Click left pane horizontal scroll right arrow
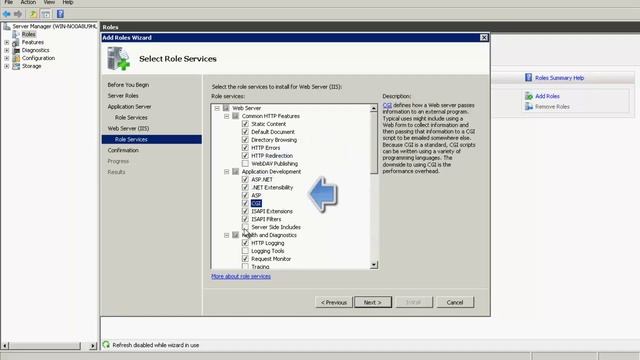Image resolution: width=640 pixels, height=360 pixels. (93, 346)
